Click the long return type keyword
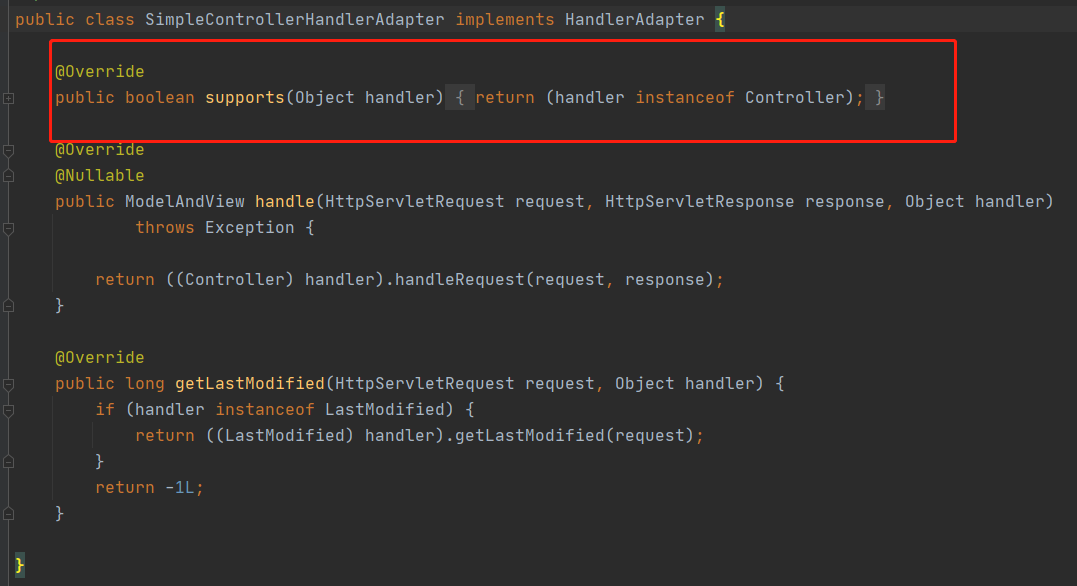Viewport: 1077px width, 586px height. tap(145, 383)
